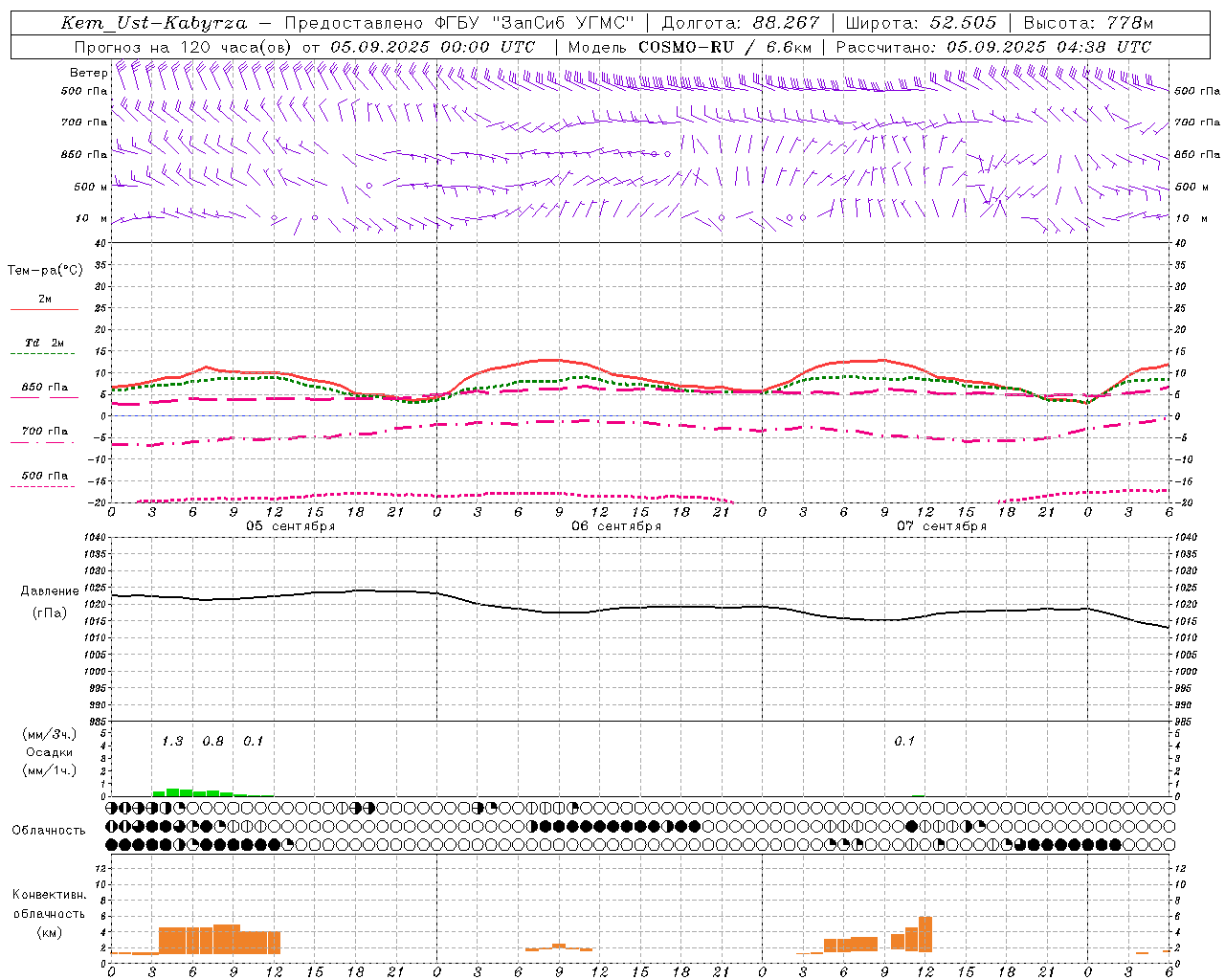Click the '07 сентября' date label
The image size is (1225, 980).
(942, 526)
